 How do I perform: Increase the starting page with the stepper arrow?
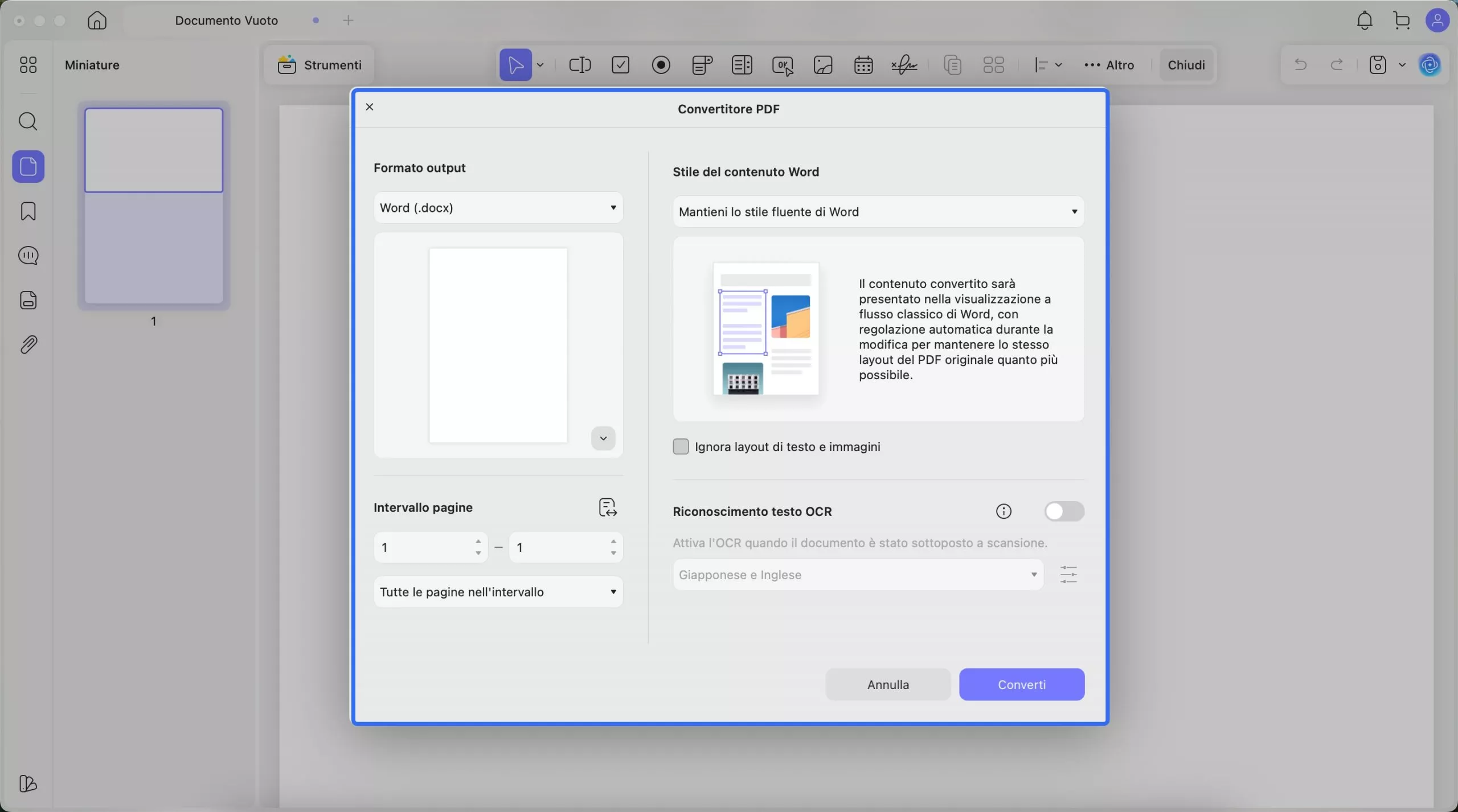point(478,542)
